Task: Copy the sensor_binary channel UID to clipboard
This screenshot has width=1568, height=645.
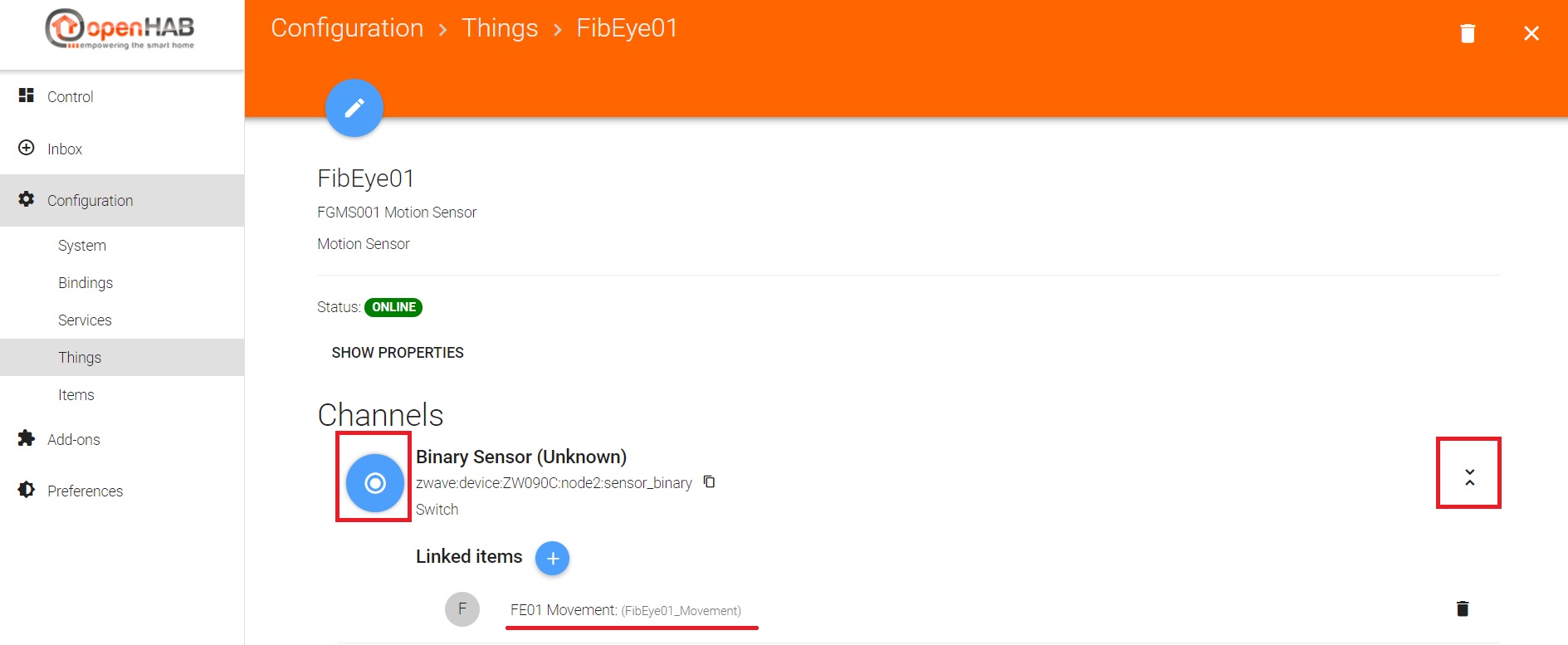Action: coord(710,482)
